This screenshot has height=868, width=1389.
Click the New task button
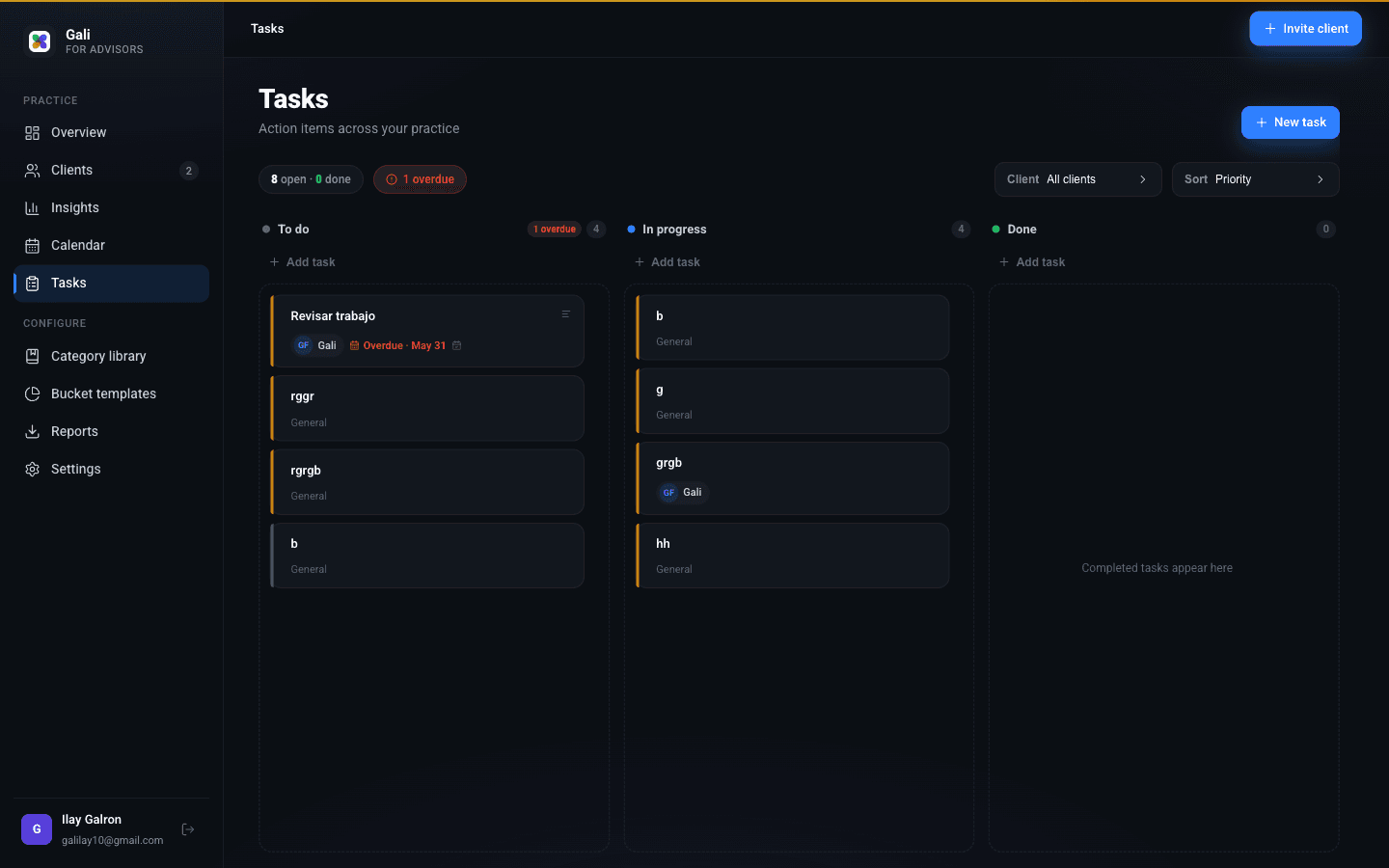1290,122
